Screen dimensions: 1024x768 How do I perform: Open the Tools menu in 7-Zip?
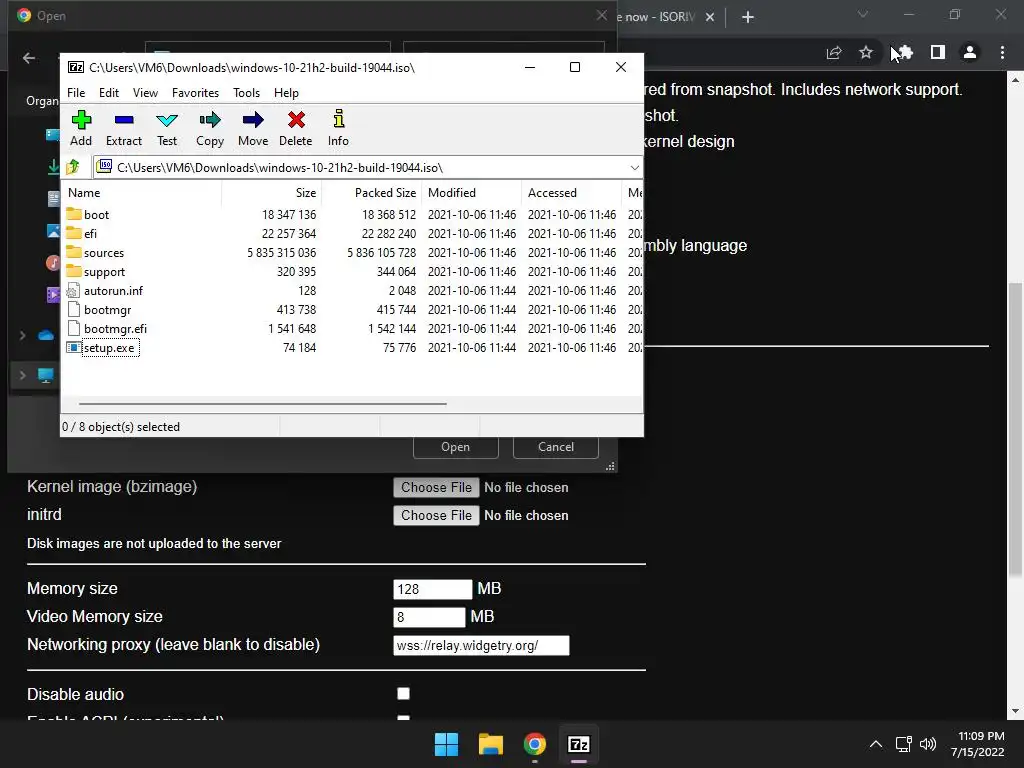(246, 93)
